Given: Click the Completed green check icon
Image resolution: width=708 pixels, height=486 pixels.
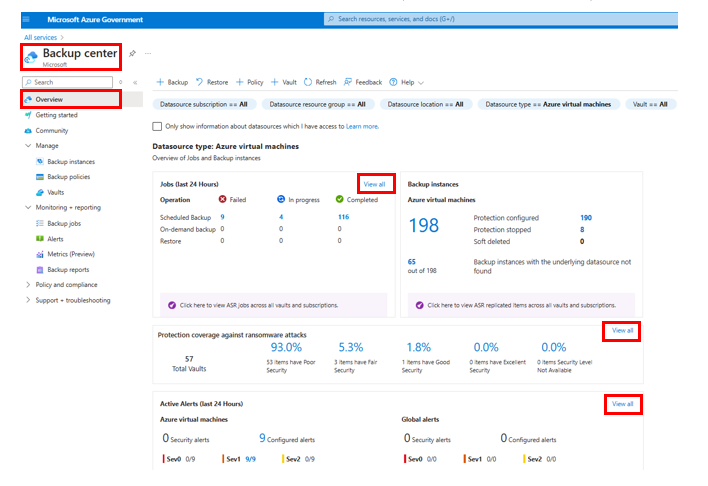Looking at the screenshot, I should tap(340, 199).
